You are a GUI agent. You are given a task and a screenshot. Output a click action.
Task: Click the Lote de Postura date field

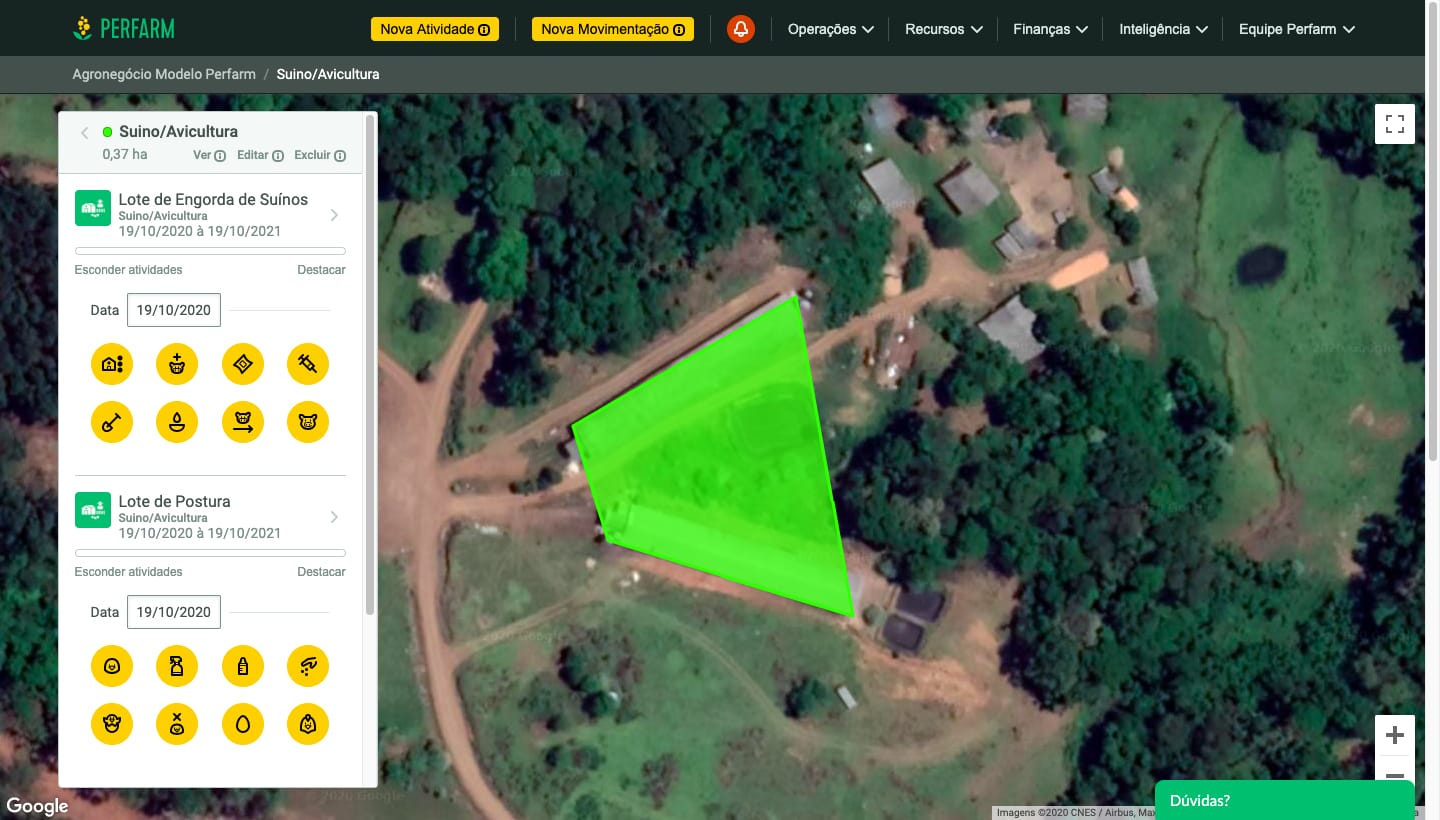pyautogui.click(x=174, y=612)
